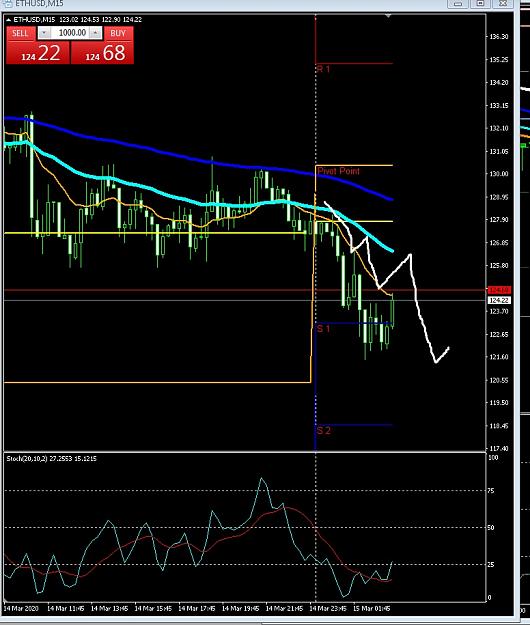Select the 1000.00 volume input field
This screenshot has width=530, height=625.
70,33
